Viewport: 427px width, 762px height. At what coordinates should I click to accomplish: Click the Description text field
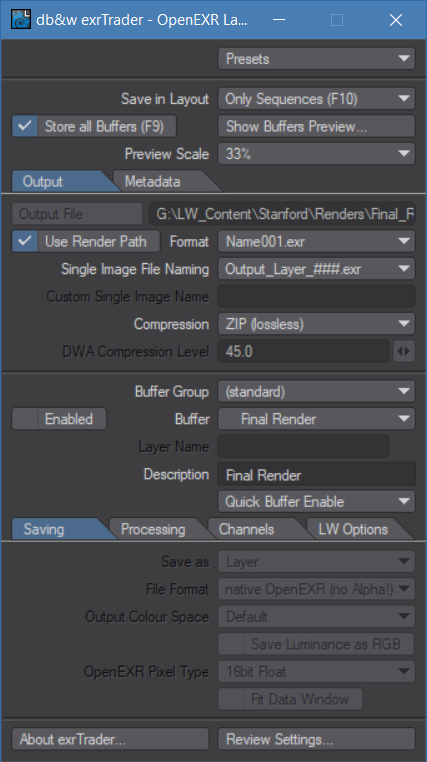pyautogui.click(x=316, y=475)
